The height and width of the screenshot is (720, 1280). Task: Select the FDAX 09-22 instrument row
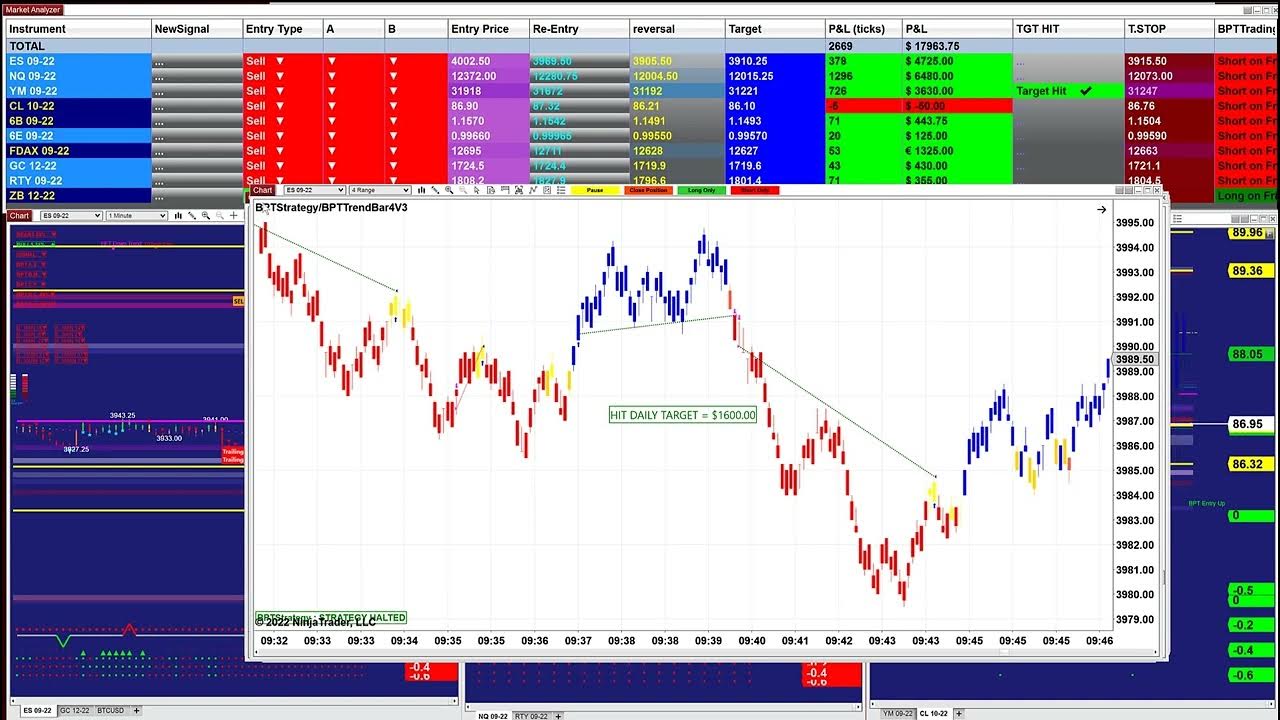(x=79, y=151)
